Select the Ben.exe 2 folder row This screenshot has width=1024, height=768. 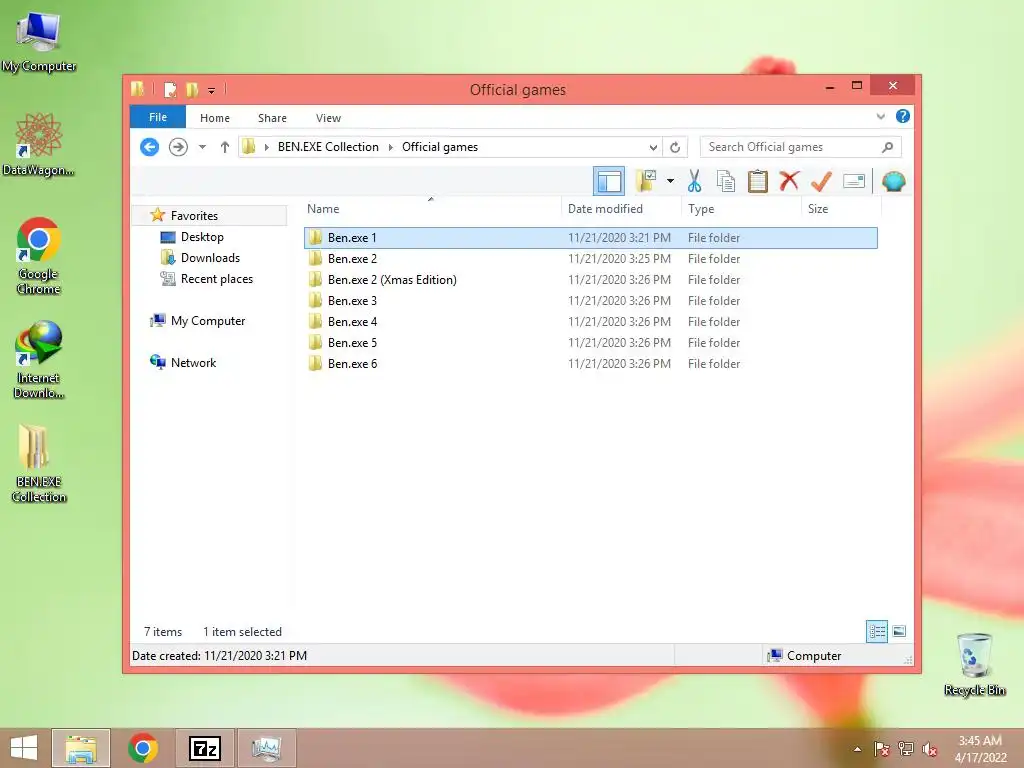(590, 259)
